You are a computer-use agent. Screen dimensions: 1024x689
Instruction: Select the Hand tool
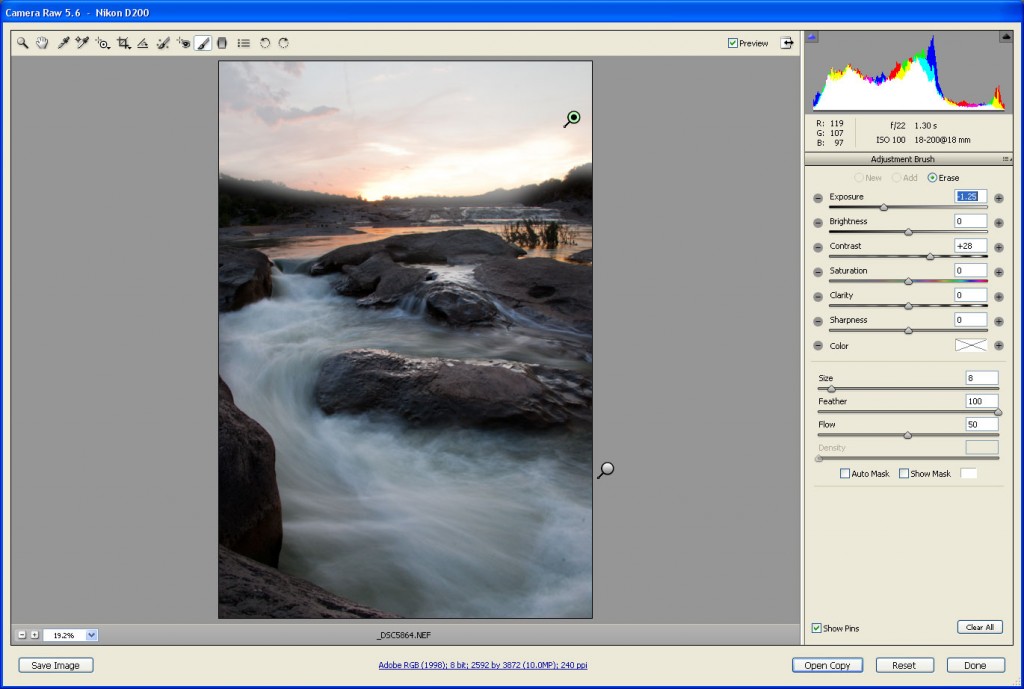pyautogui.click(x=42, y=44)
